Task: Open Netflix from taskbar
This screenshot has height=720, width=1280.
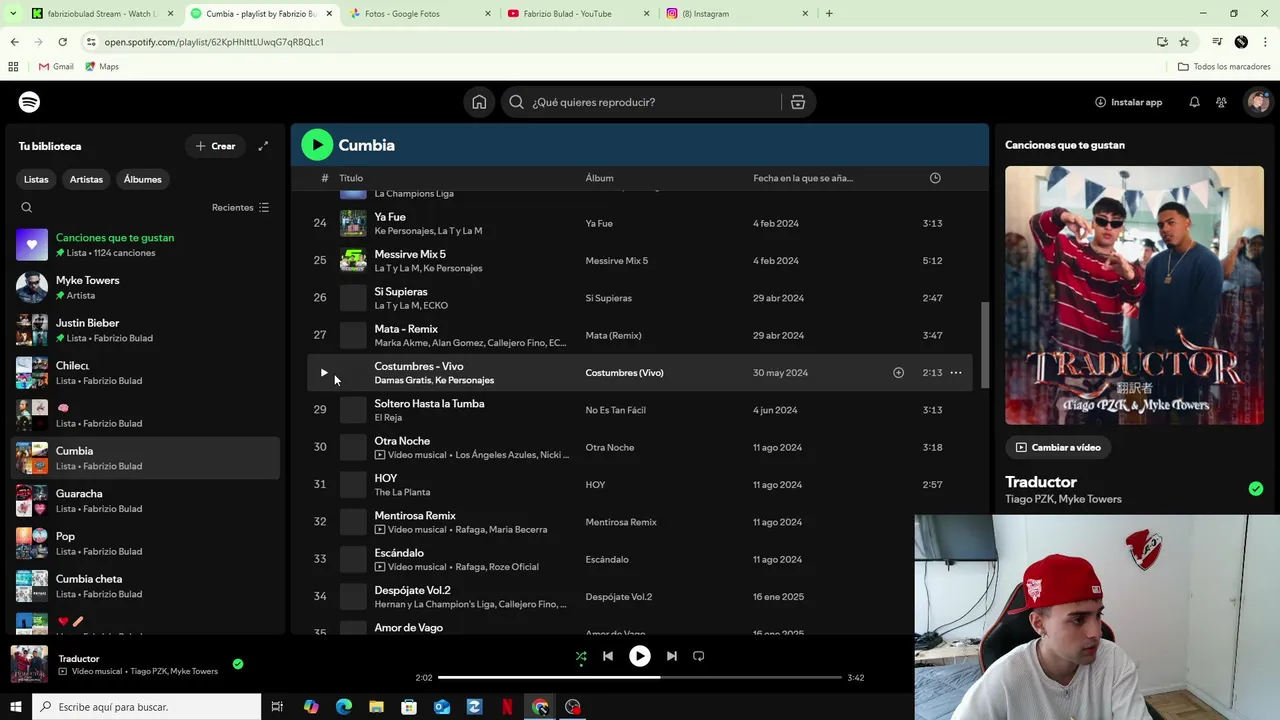Action: click(x=507, y=707)
